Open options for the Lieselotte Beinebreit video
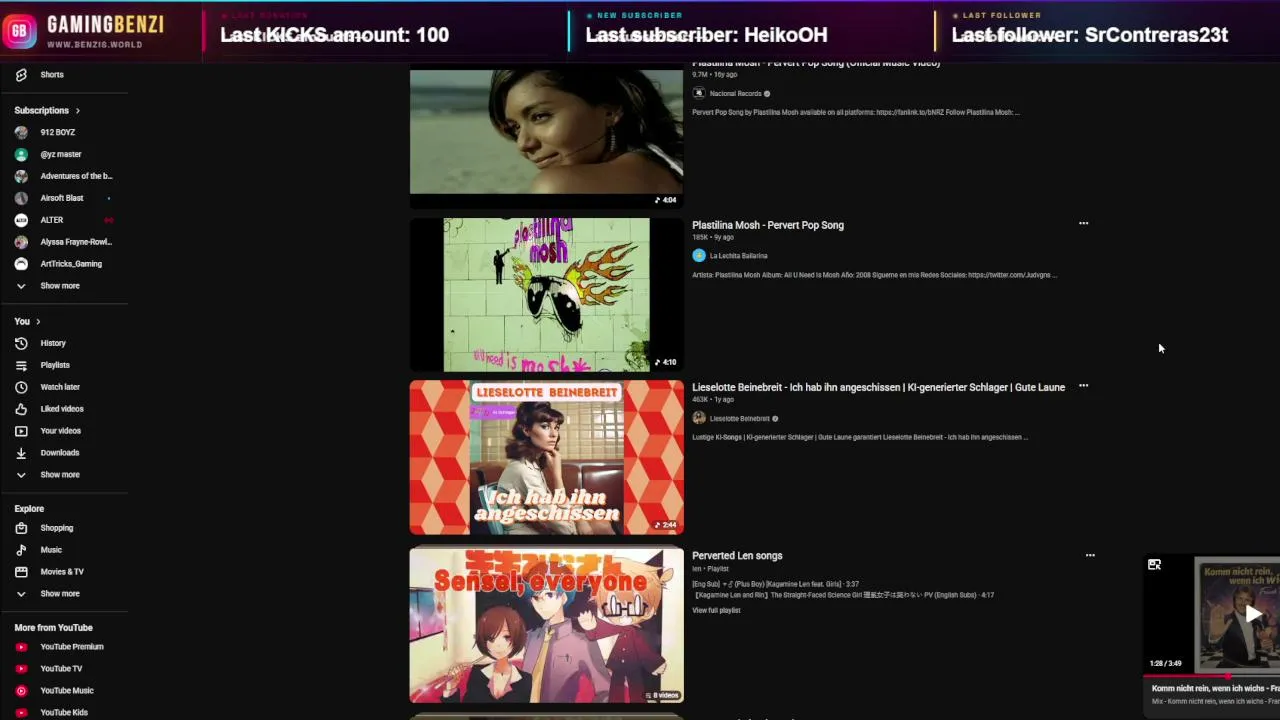 [1083, 386]
